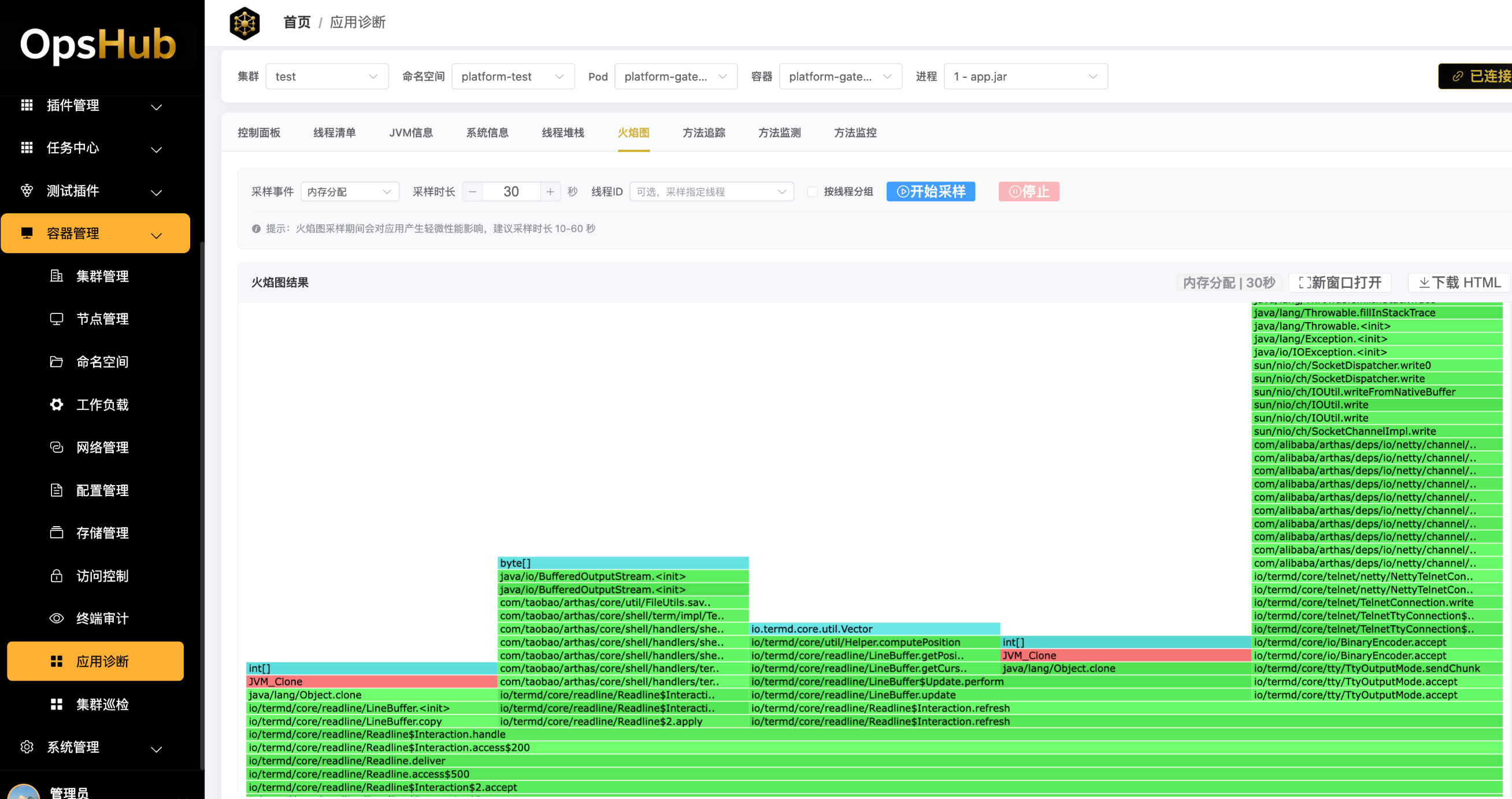The height and width of the screenshot is (799, 1512).
Task: Click the 网络管理 network icon
Action: coord(56,447)
